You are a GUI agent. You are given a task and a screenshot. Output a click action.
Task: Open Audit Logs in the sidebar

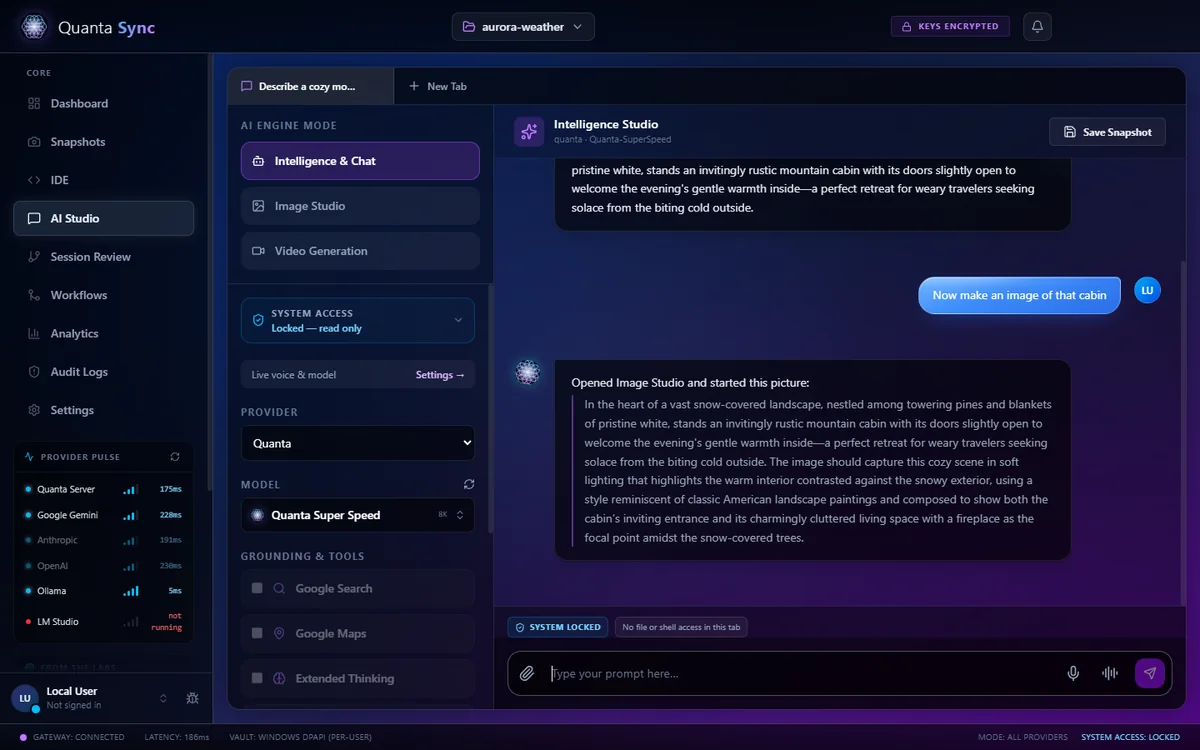[104, 372]
